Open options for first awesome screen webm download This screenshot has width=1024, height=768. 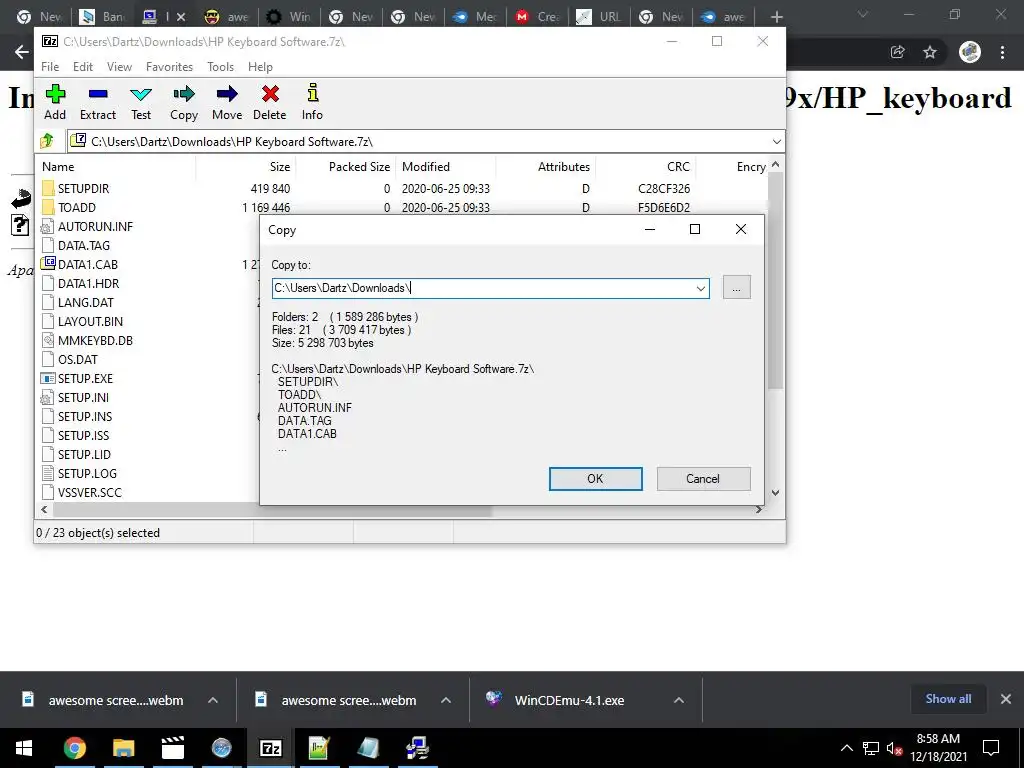(213, 700)
